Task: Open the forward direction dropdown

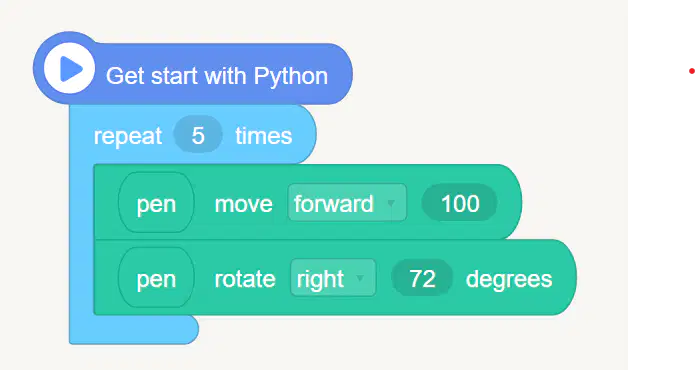Action: coord(347,203)
